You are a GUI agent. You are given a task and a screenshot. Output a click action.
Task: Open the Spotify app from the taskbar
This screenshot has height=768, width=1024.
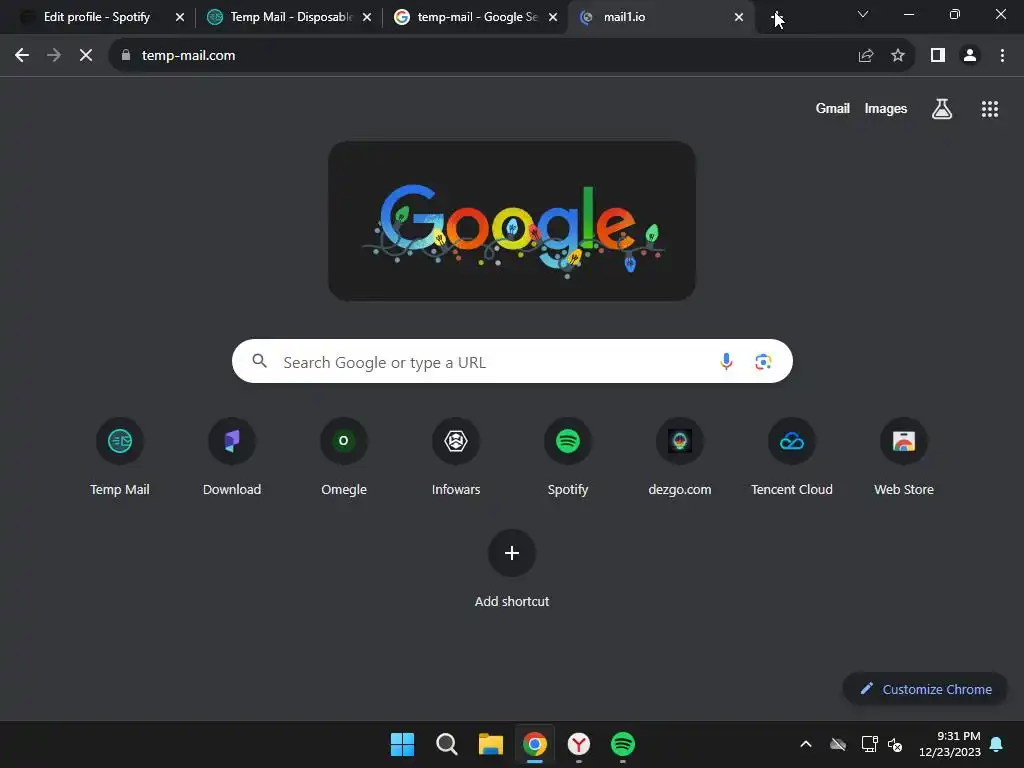click(x=623, y=744)
